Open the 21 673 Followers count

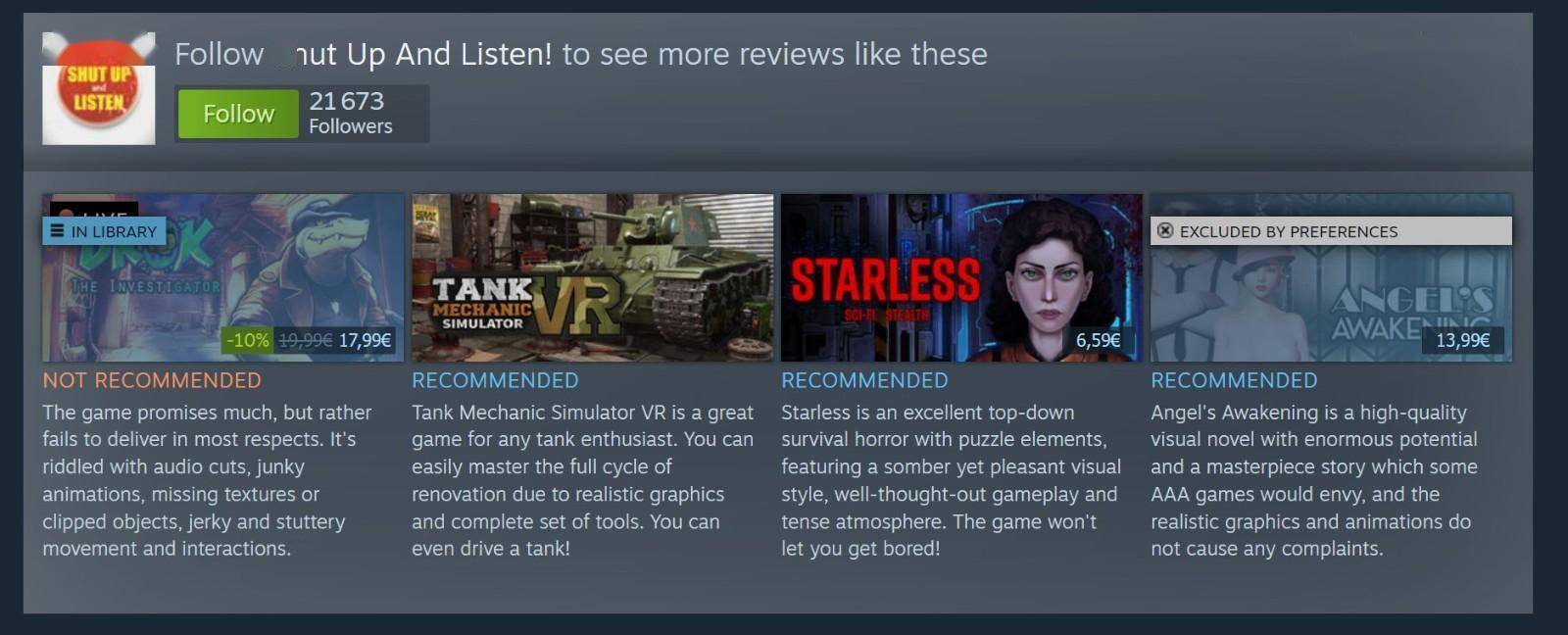point(350,113)
